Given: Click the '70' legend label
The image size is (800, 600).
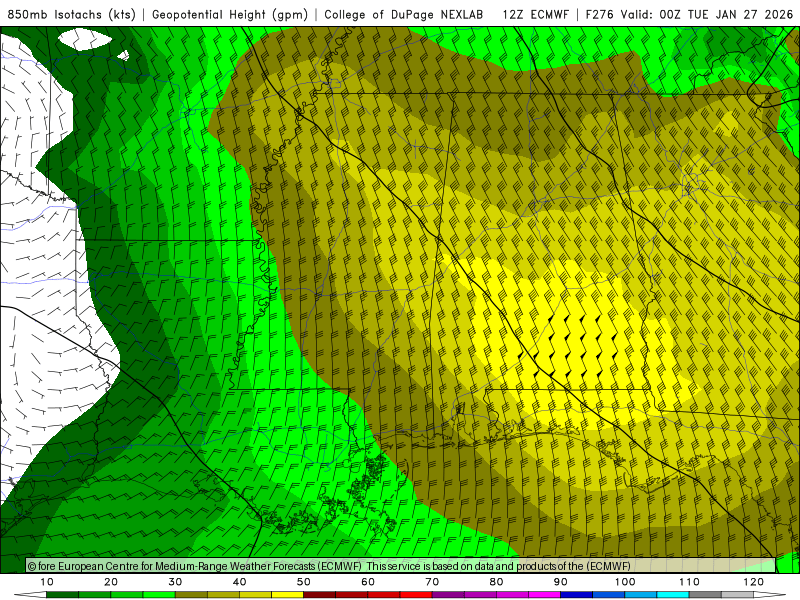Looking at the screenshot, I should tap(432, 582).
